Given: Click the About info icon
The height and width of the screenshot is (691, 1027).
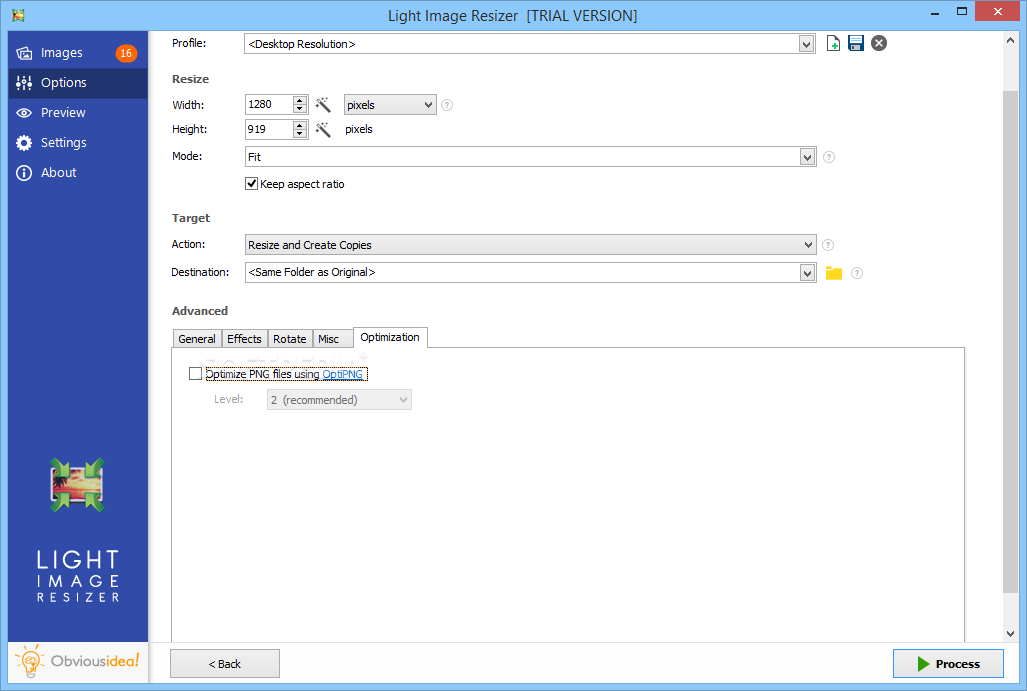Looking at the screenshot, I should [x=24, y=173].
